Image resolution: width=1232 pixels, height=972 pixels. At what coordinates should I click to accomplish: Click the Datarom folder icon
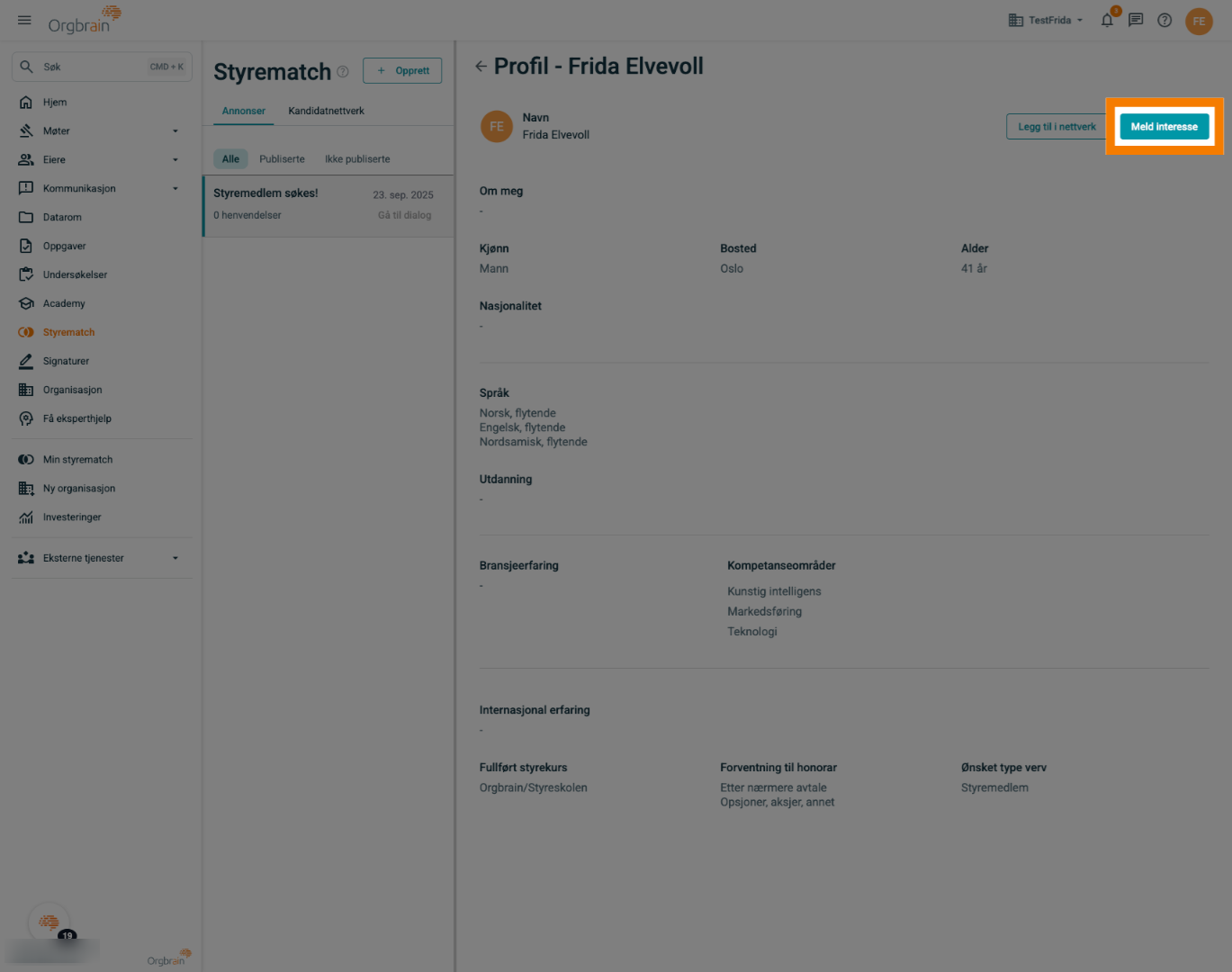coord(26,218)
